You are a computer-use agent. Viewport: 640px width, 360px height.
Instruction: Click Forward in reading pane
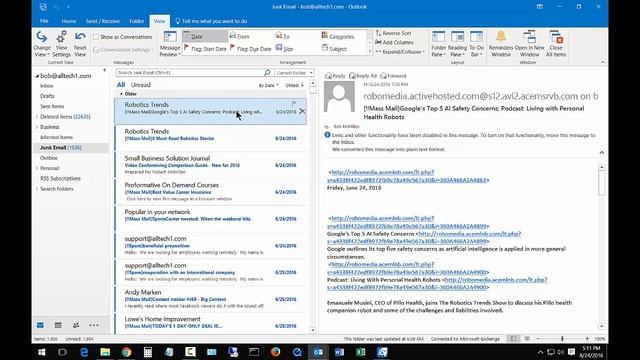(x=393, y=76)
